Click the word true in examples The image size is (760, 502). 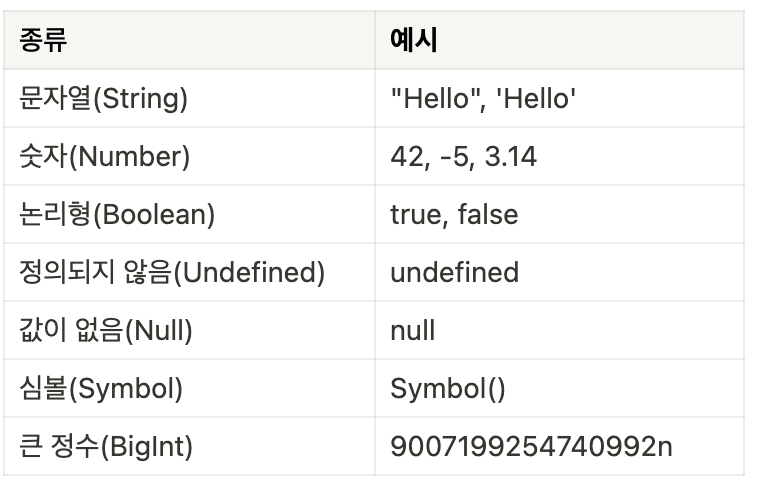click(414, 214)
